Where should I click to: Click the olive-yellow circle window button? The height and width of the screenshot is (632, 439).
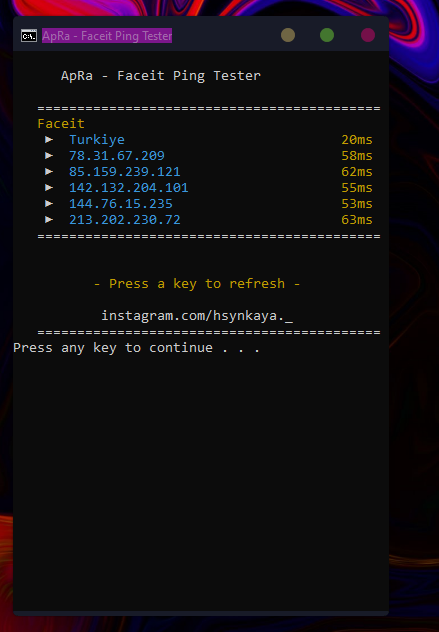[x=288, y=35]
